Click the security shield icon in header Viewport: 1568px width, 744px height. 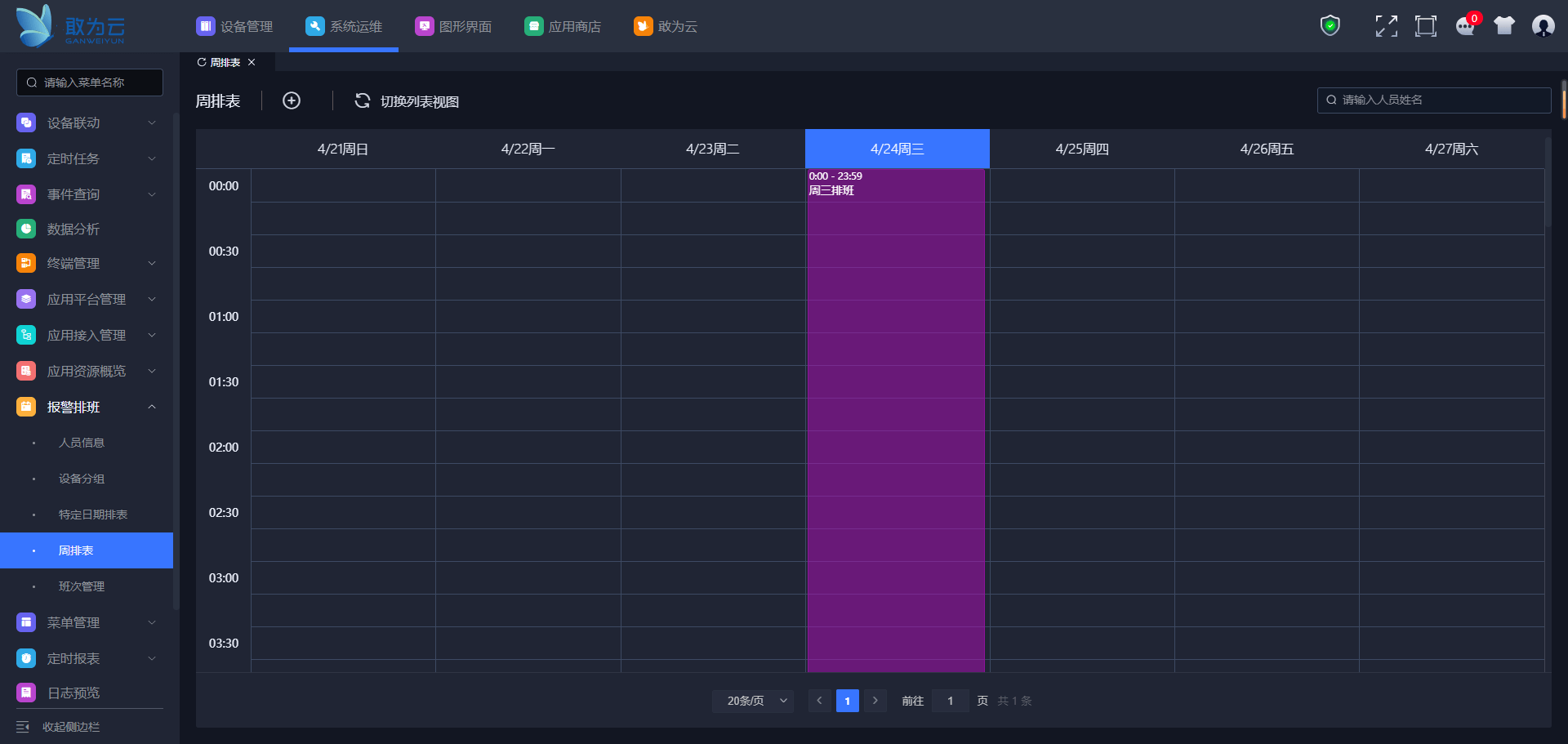tap(1330, 26)
